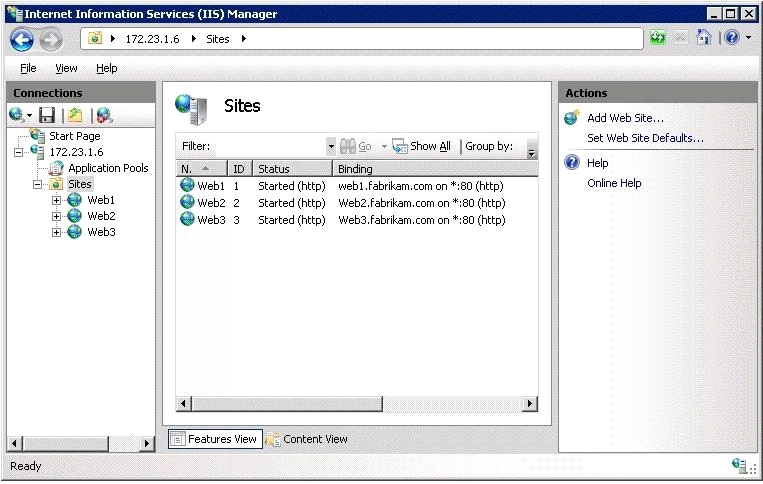Sort by the N. name column header
The image size is (763, 484).
click(201, 169)
